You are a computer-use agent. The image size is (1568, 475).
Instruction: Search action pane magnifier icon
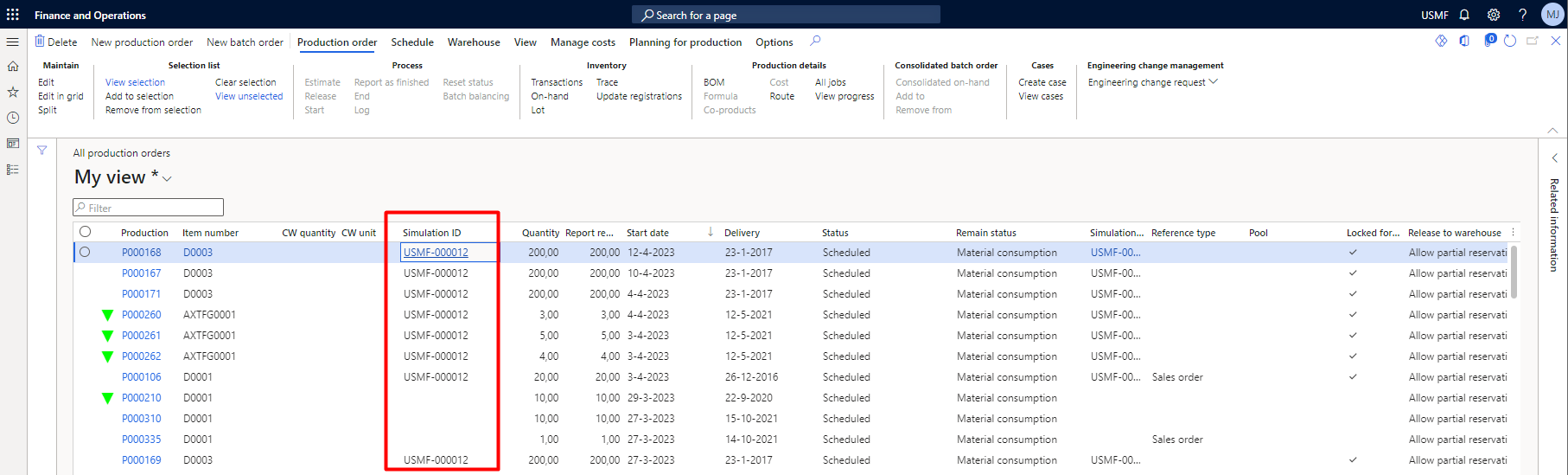[815, 41]
